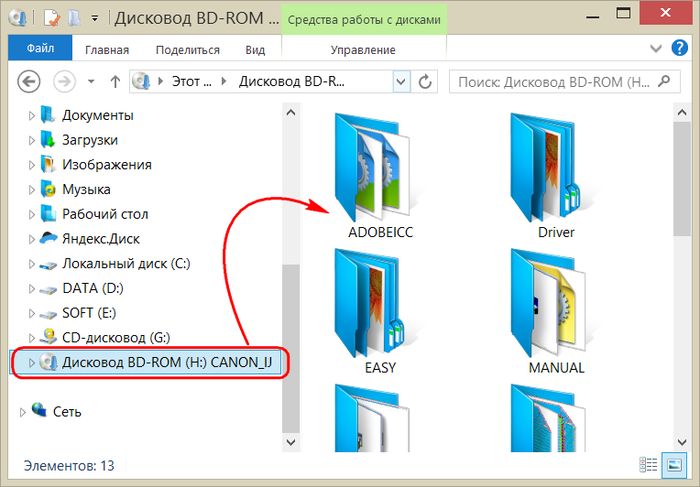Click the Documents folder icon in sidebar
Viewport: 700px width, 487px height.
(x=47, y=115)
